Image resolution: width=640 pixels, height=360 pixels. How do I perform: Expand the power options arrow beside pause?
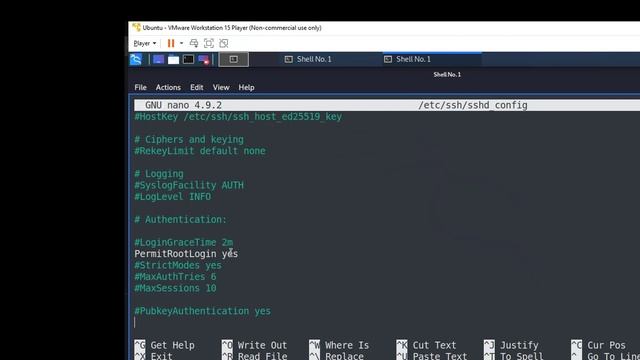coord(182,43)
